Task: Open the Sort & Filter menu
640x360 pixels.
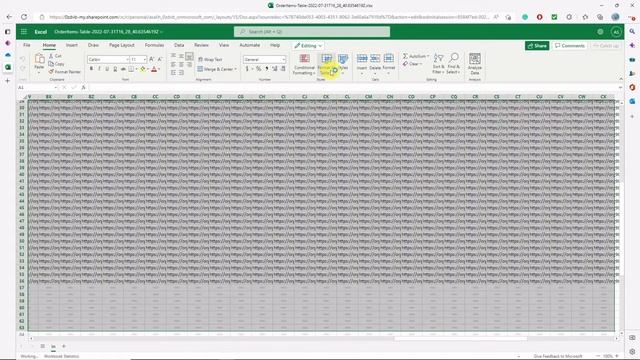Action: coord(438,63)
